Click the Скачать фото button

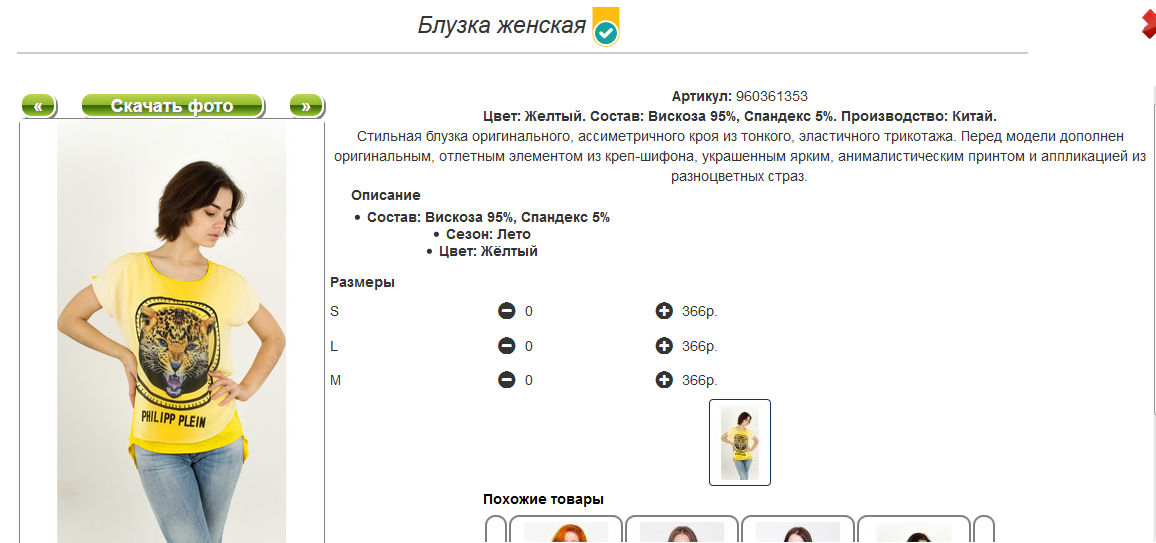pos(172,106)
